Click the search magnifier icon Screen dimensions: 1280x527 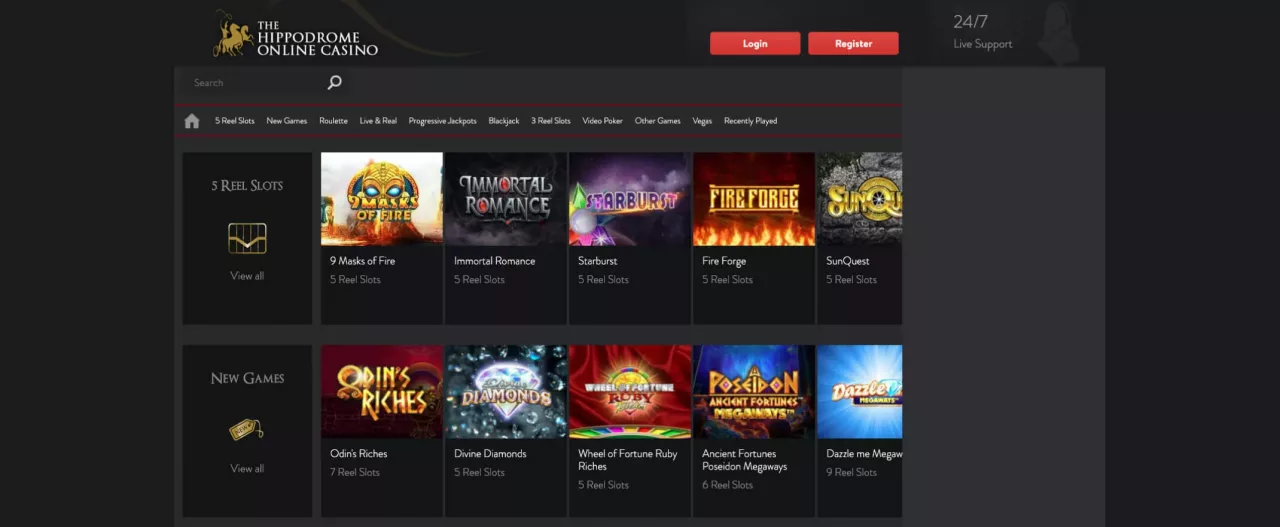[x=334, y=83]
